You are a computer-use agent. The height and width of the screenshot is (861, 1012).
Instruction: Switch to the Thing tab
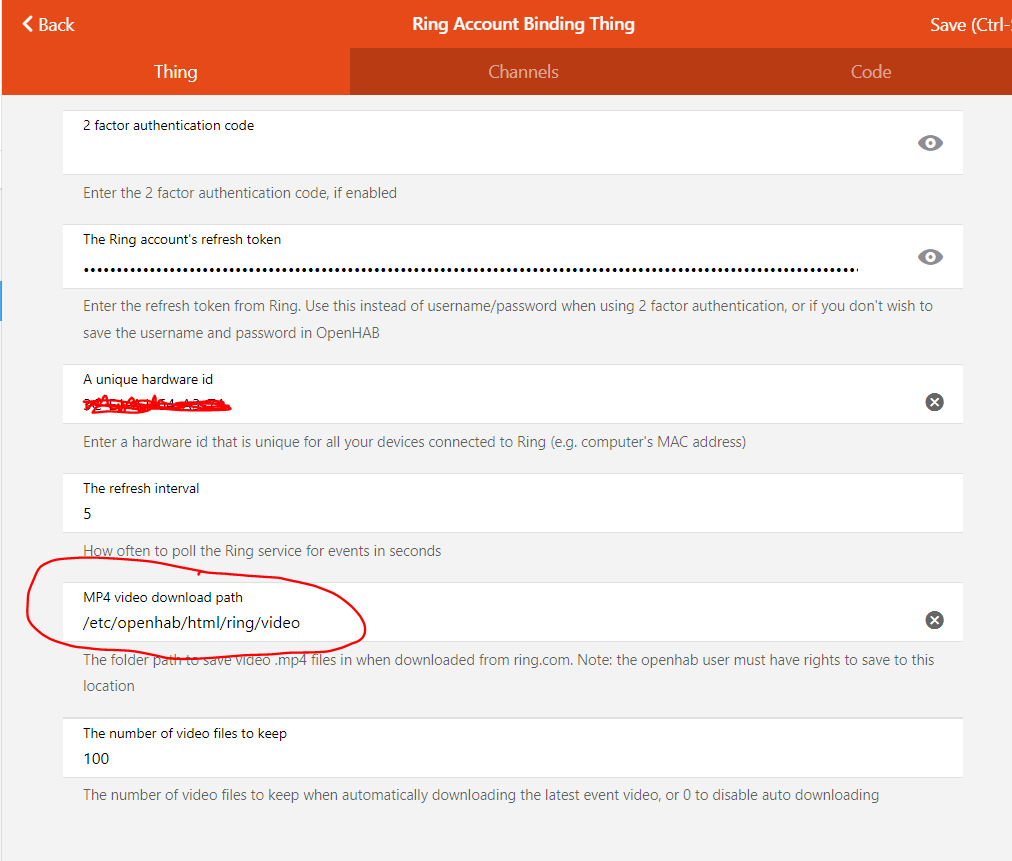tap(176, 72)
